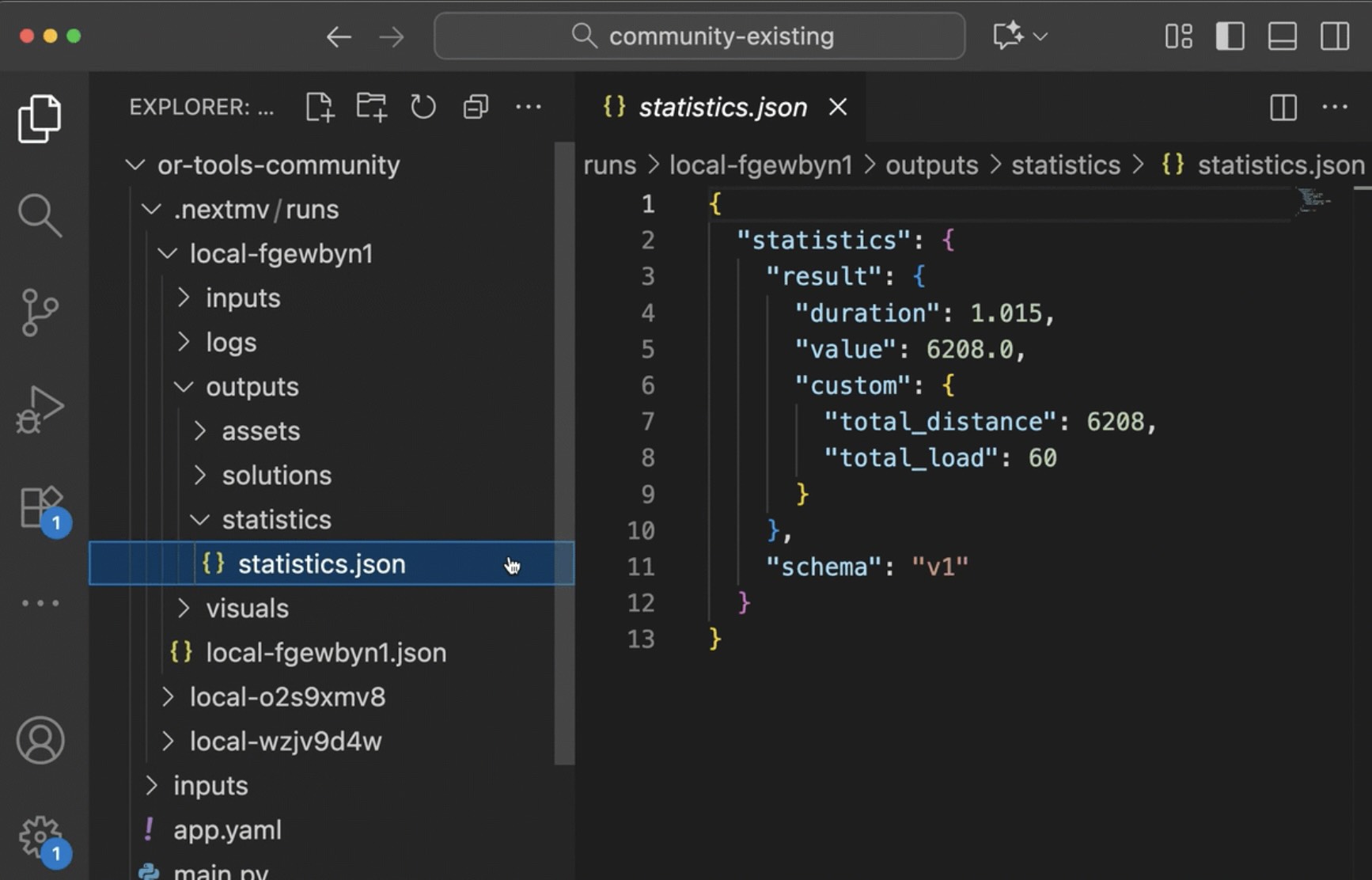1372x880 pixels.
Task: Create a new folder in Explorer
Action: pos(371,107)
